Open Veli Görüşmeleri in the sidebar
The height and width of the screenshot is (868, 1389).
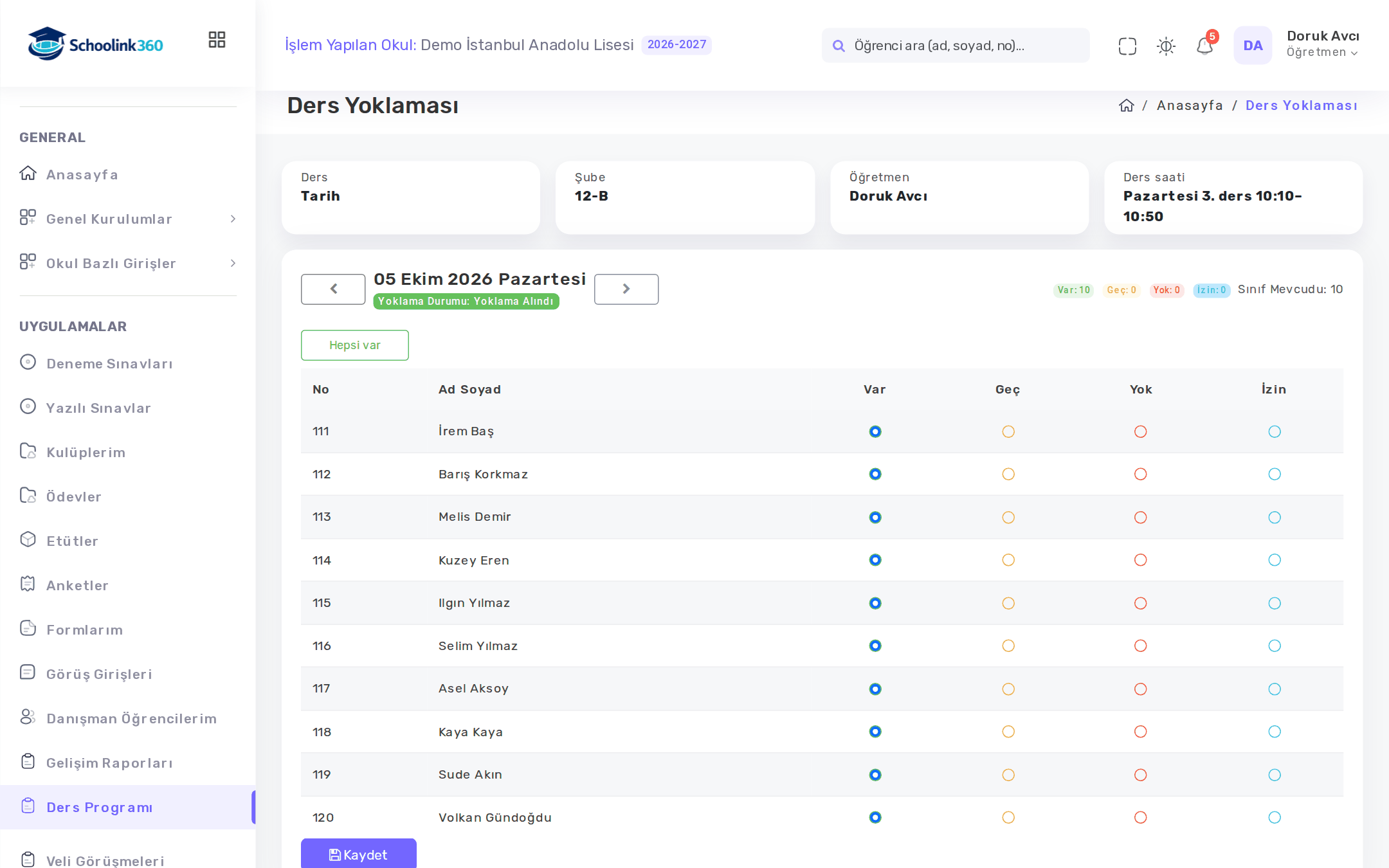[127, 858]
